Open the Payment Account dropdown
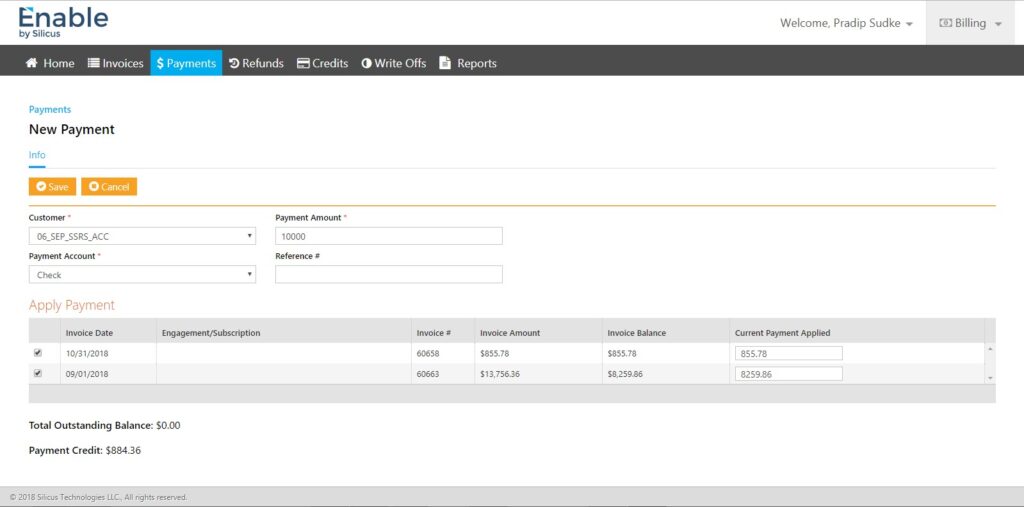The height and width of the screenshot is (507, 1024). (x=142, y=275)
